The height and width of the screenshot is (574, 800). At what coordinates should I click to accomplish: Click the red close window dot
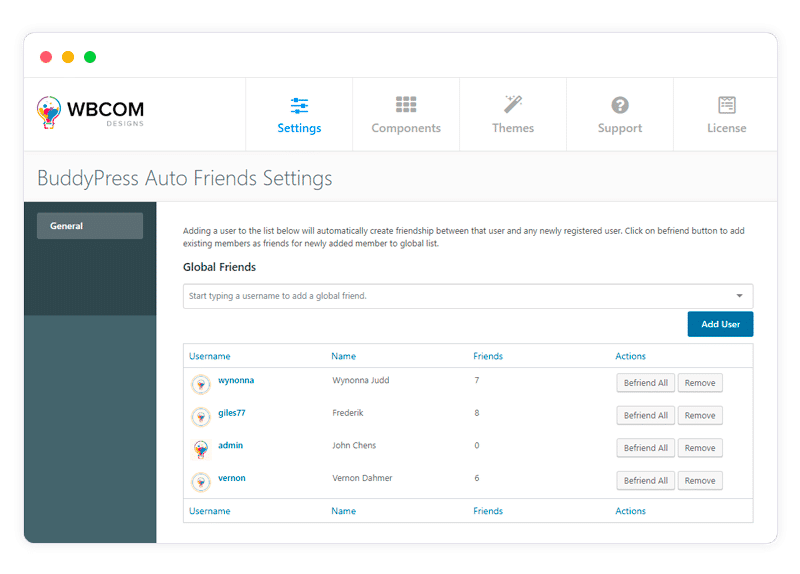coord(46,57)
